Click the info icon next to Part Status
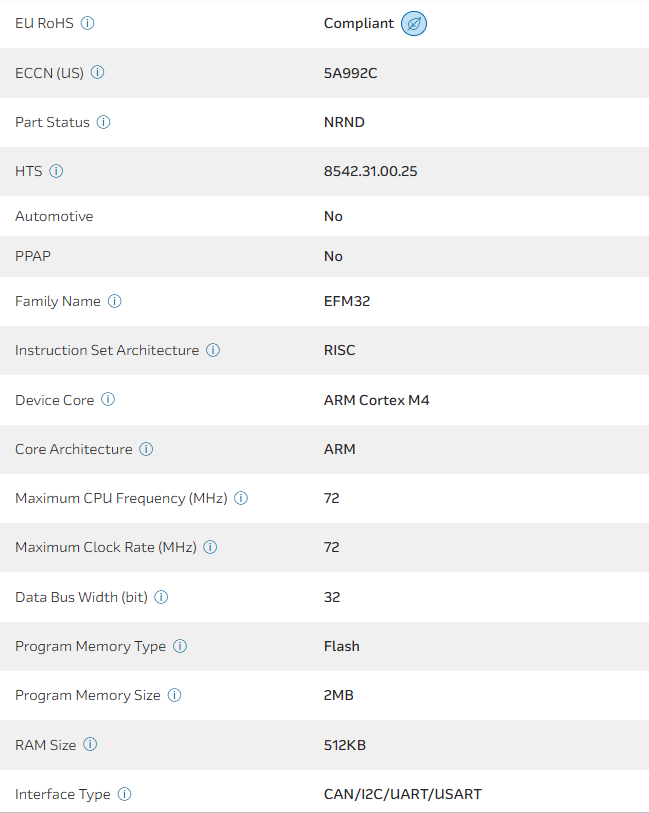Screen dimensions: 649x813 click(x=104, y=122)
